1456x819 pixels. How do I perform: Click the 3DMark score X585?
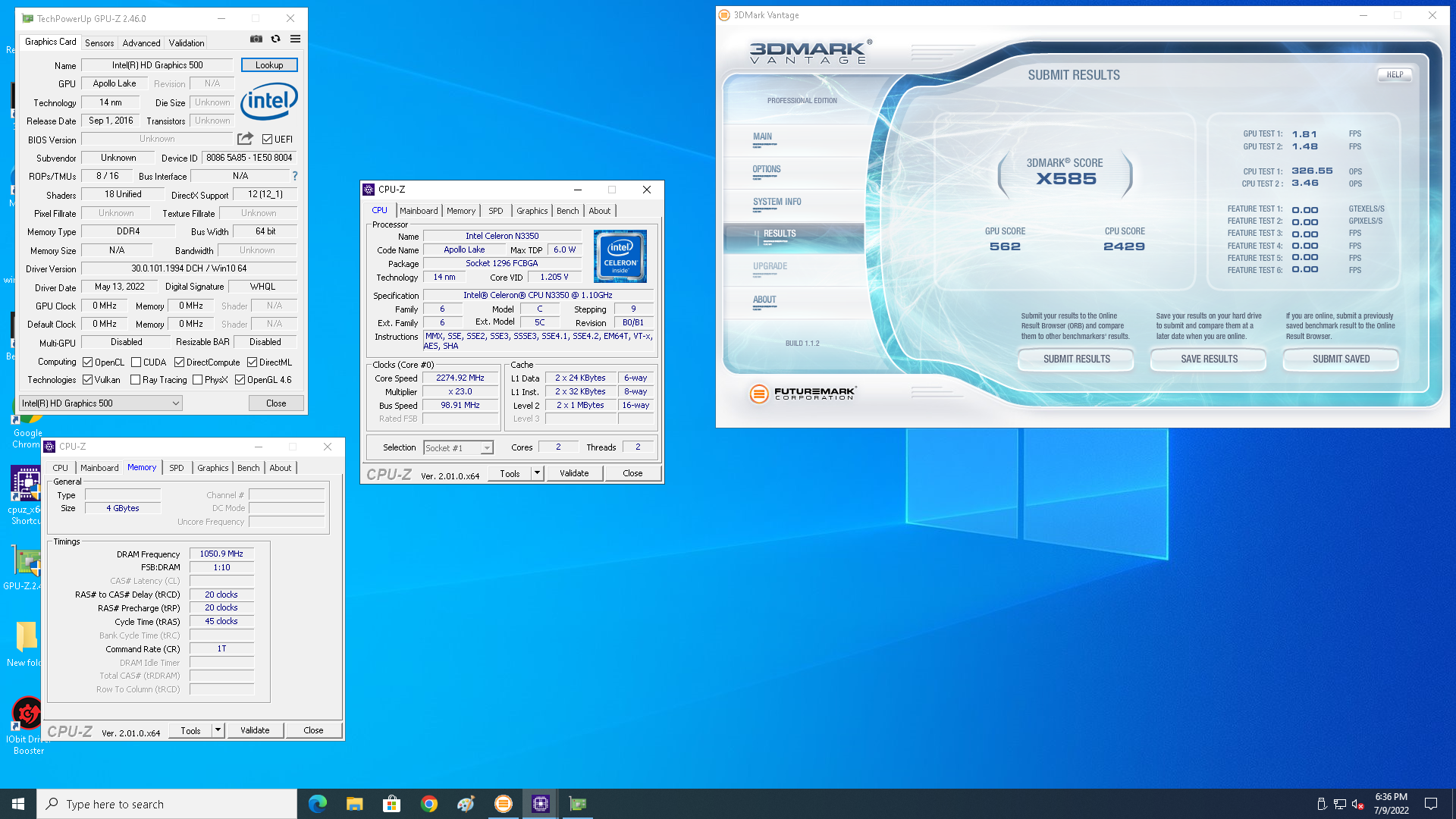click(1066, 180)
